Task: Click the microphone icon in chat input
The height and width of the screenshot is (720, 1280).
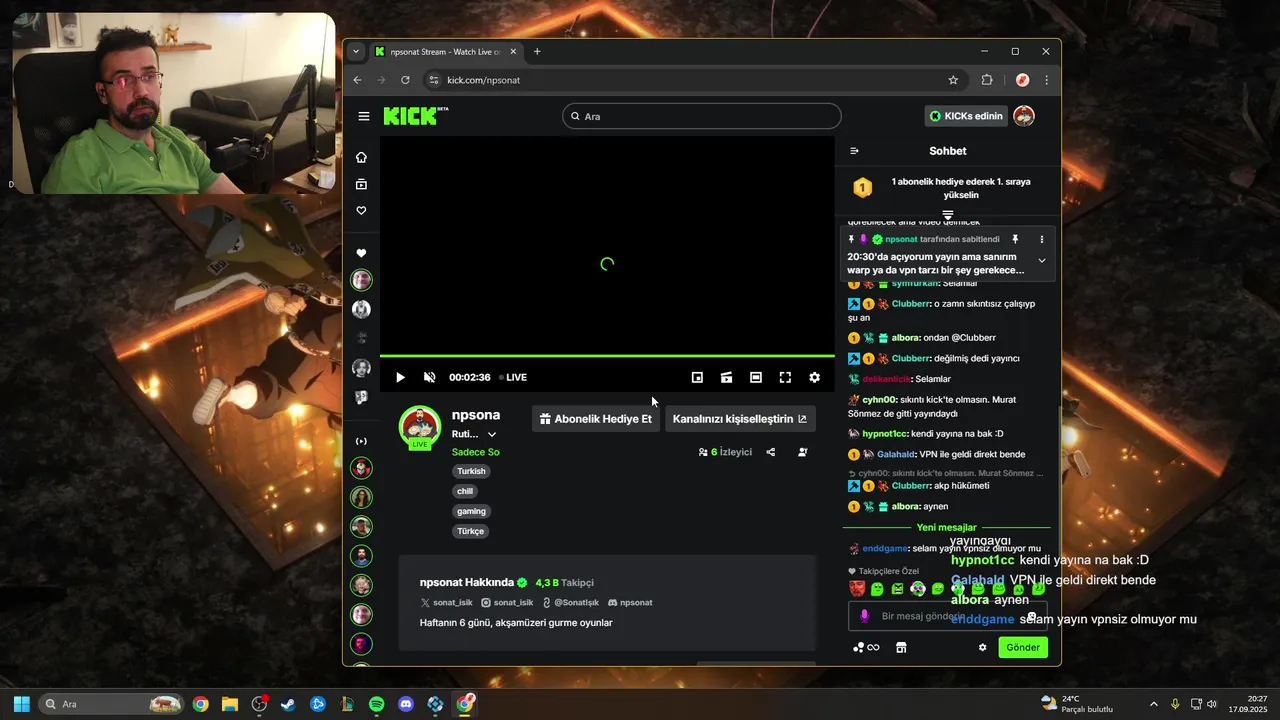Action: click(x=865, y=616)
